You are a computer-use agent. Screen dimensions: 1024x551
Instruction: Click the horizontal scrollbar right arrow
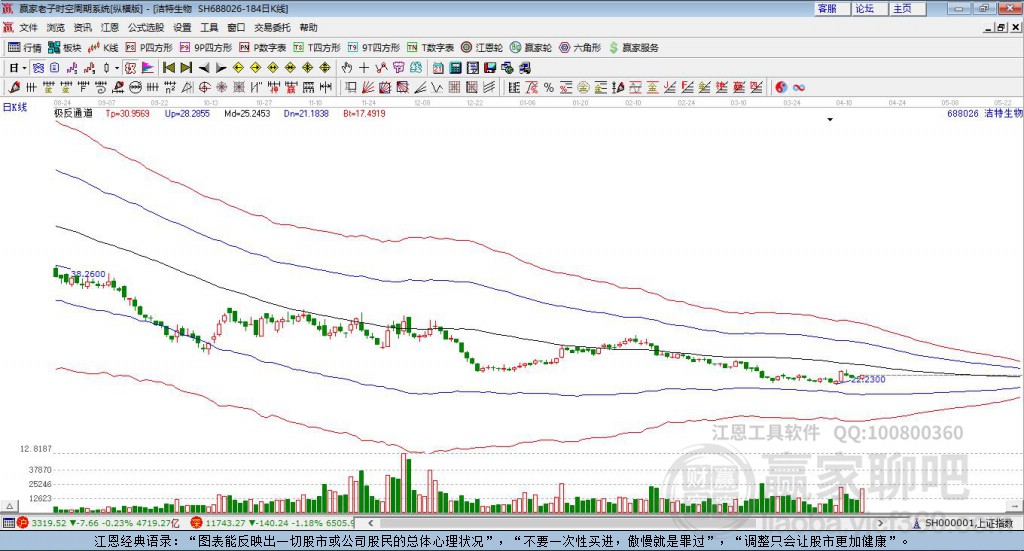(880, 523)
